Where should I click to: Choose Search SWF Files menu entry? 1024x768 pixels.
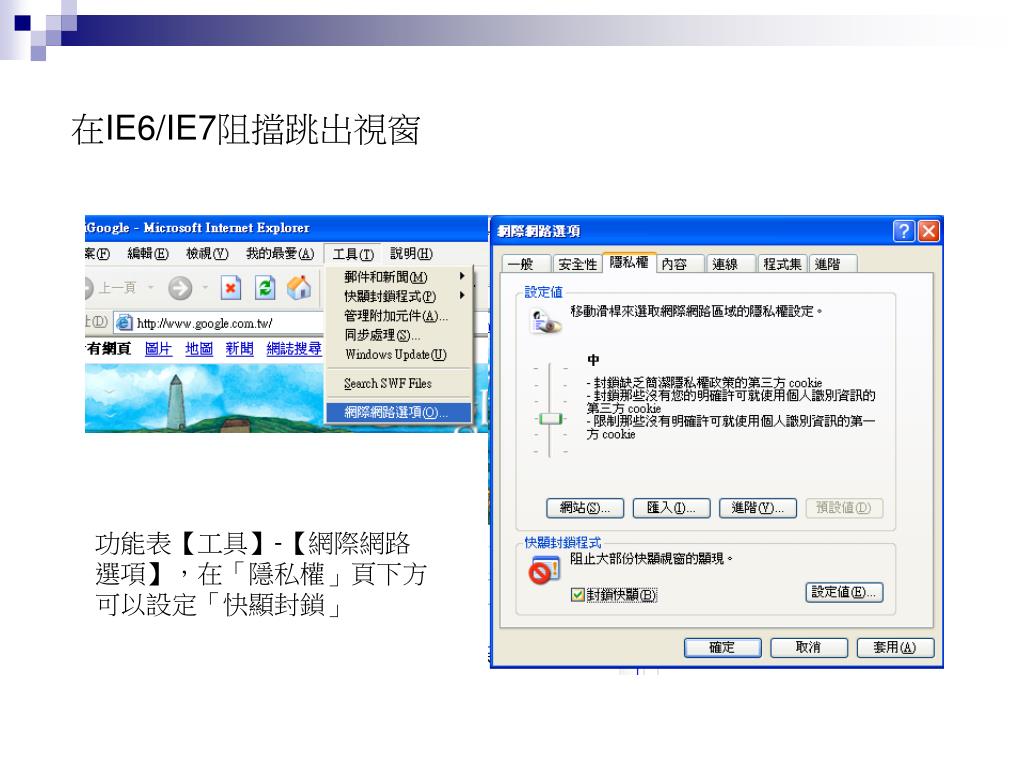pos(398,383)
